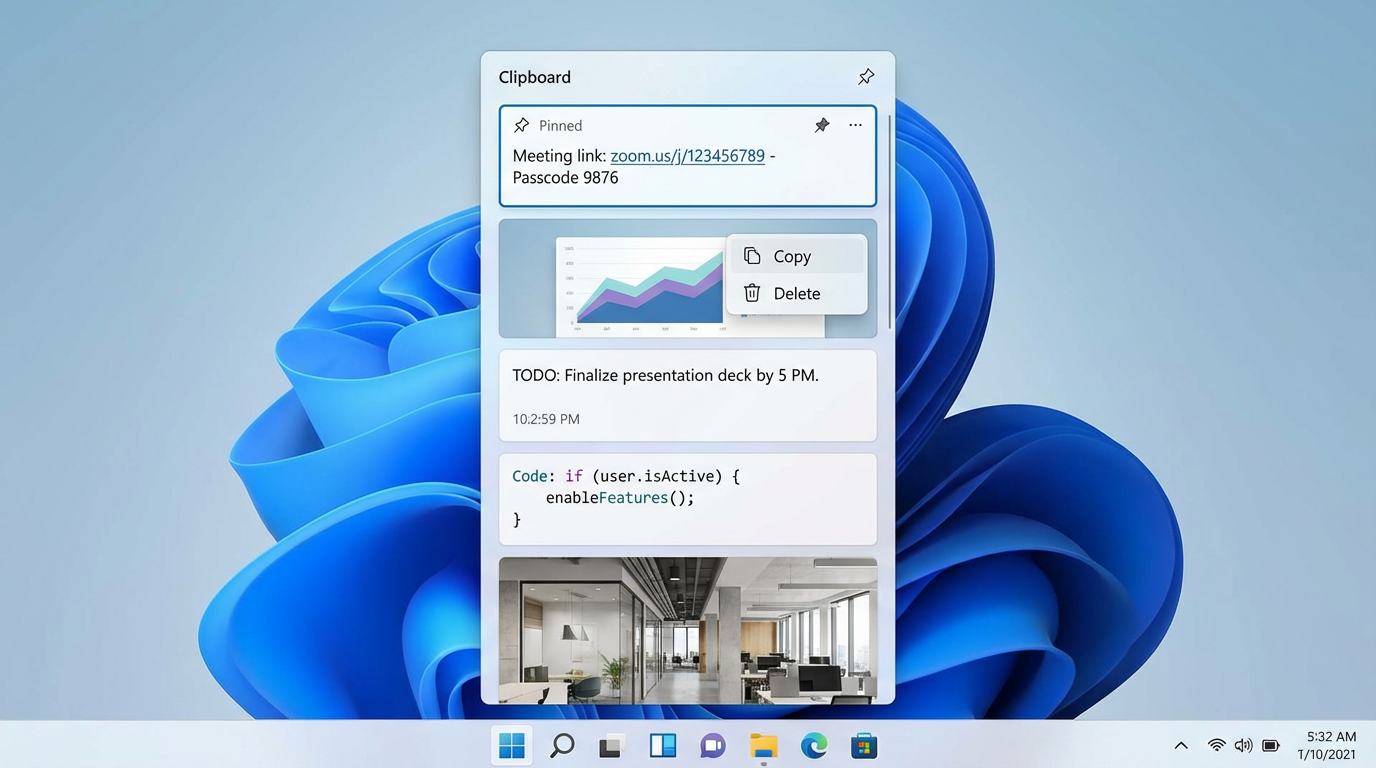Open more options for the pinned item
The image size is (1376, 768).
[855, 125]
